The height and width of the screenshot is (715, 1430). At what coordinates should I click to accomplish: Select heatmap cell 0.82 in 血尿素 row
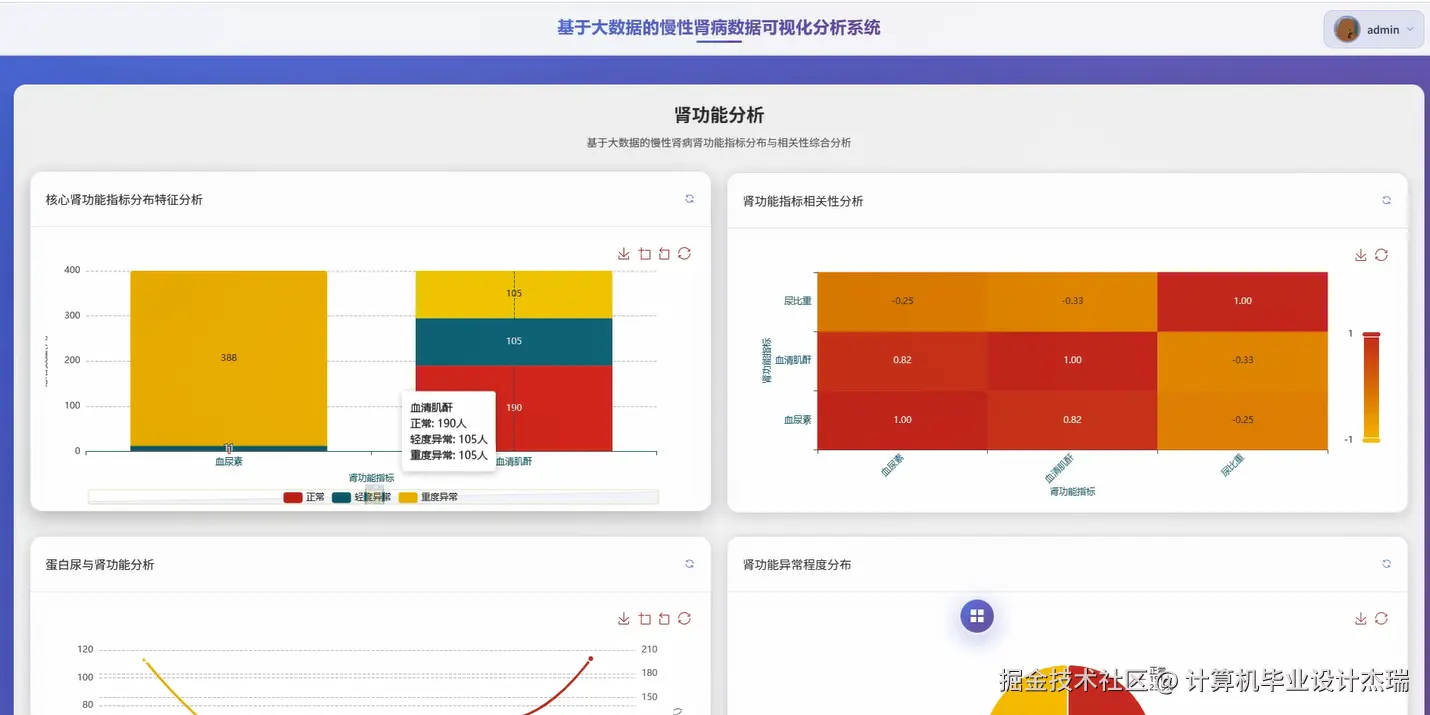pyautogui.click(x=1072, y=420)
